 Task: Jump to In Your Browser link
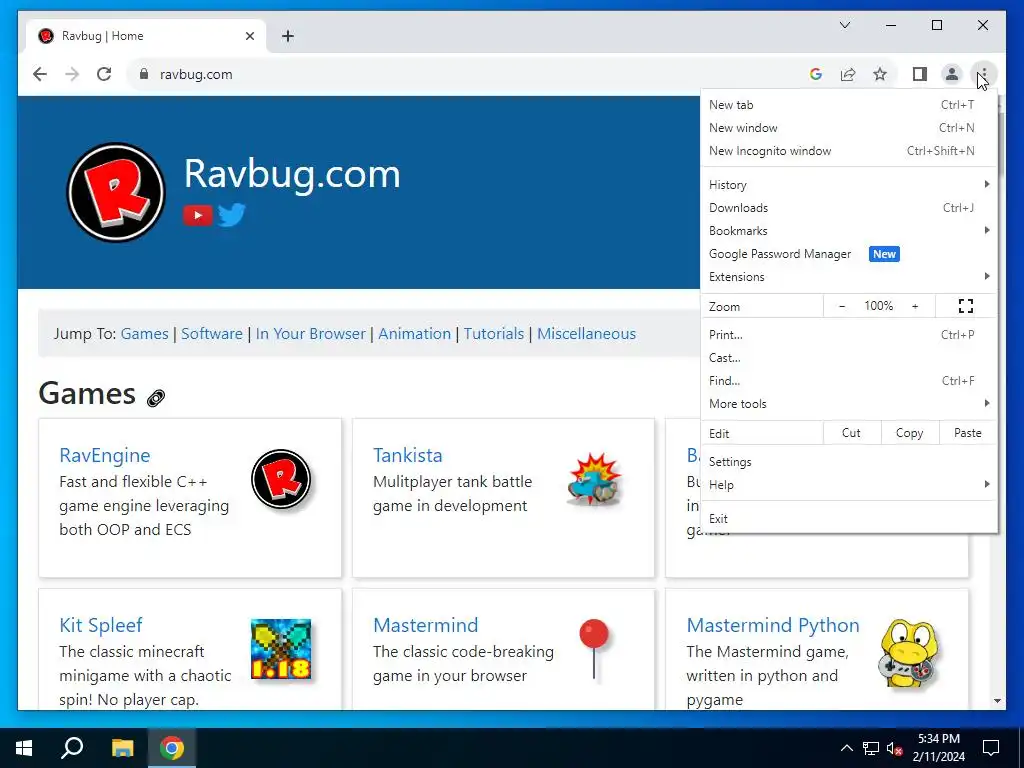coord(310,333)
